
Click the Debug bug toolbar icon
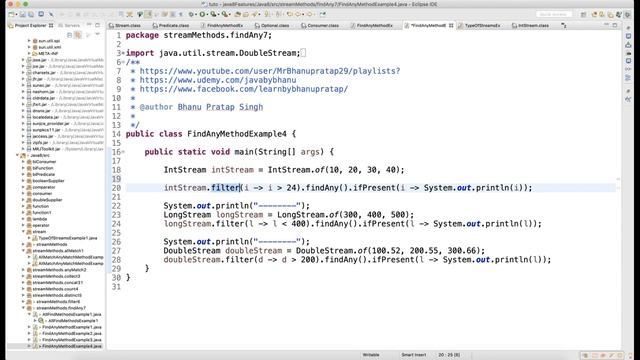(x=191, y=14)
